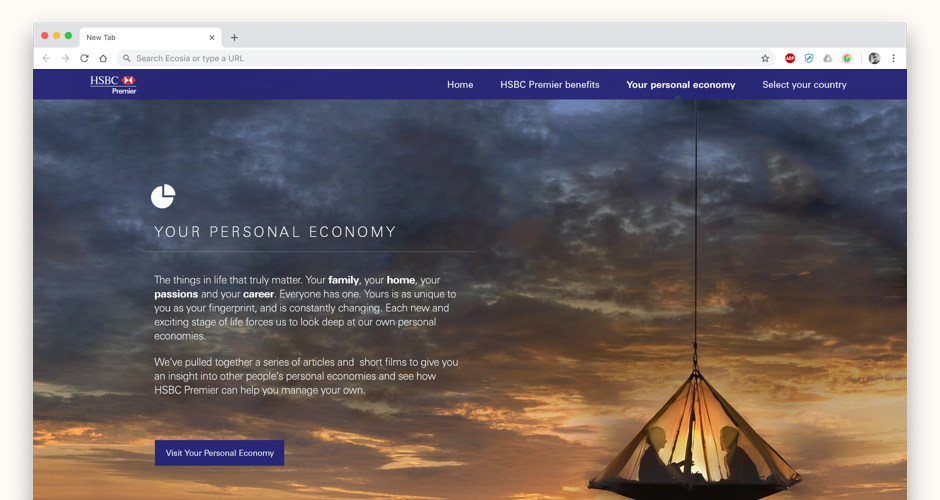Open the Adblock Plus extension icon
Viewport: 940px width, 500px height.
(x=790, y=58)
